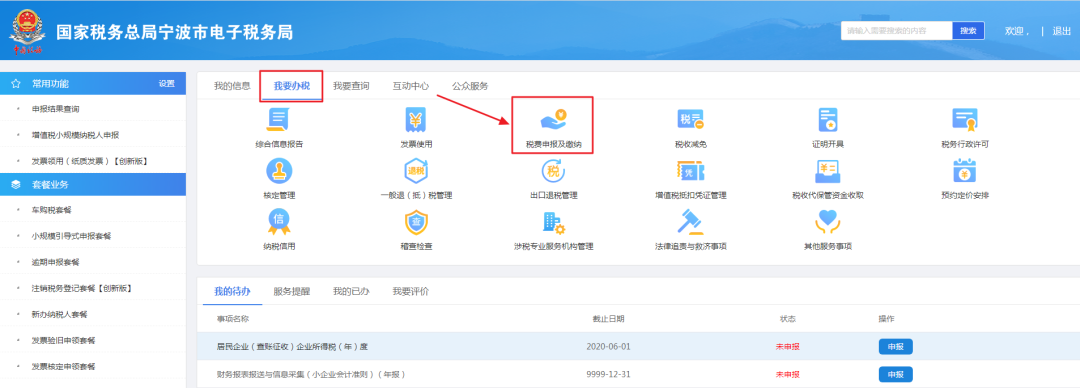This screenshot has height=388, width=1080.
Task: Open 车购税套餐 in sidebar
Action: (x=52, y=210)
